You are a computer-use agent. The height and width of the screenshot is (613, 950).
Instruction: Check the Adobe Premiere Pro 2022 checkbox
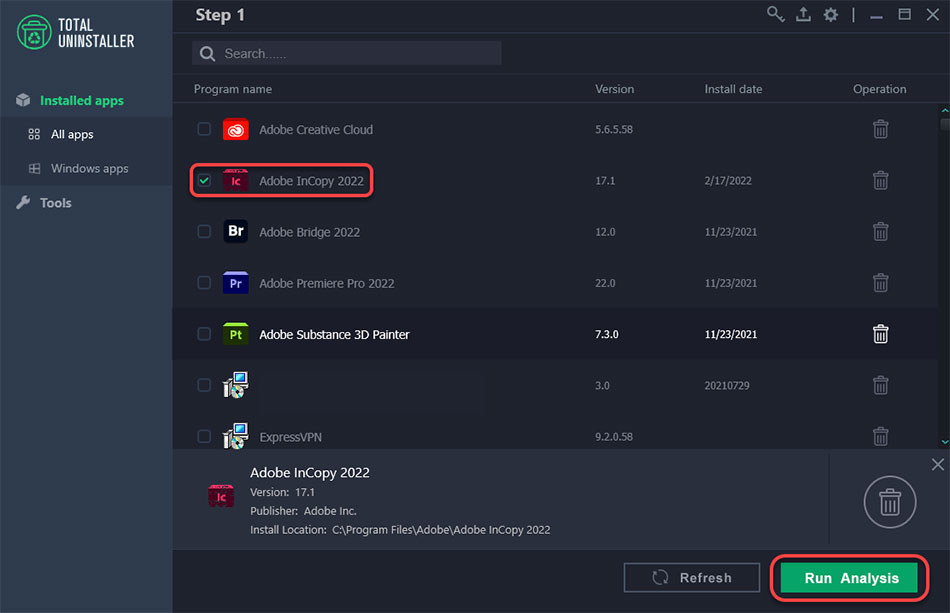point(204,283)
